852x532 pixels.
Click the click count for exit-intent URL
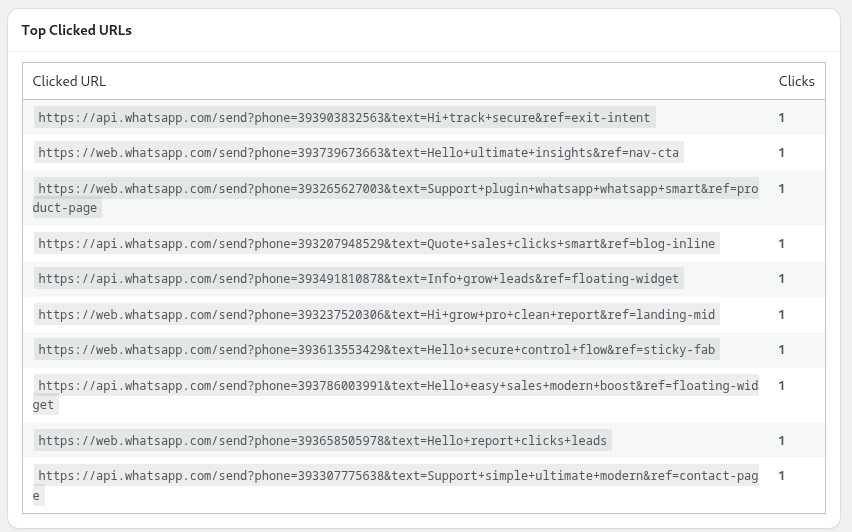coord(782,118)
